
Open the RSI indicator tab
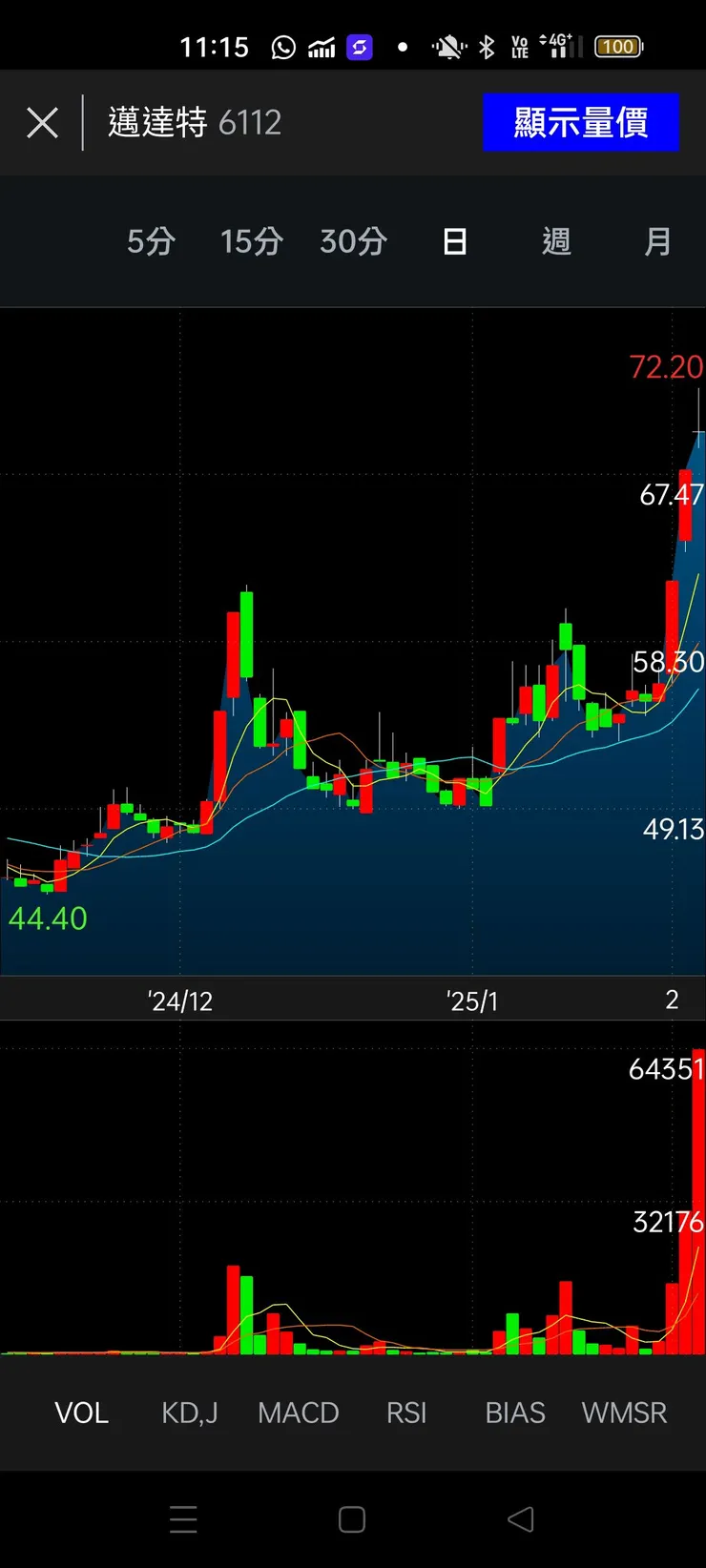[x=406, y=1413]
